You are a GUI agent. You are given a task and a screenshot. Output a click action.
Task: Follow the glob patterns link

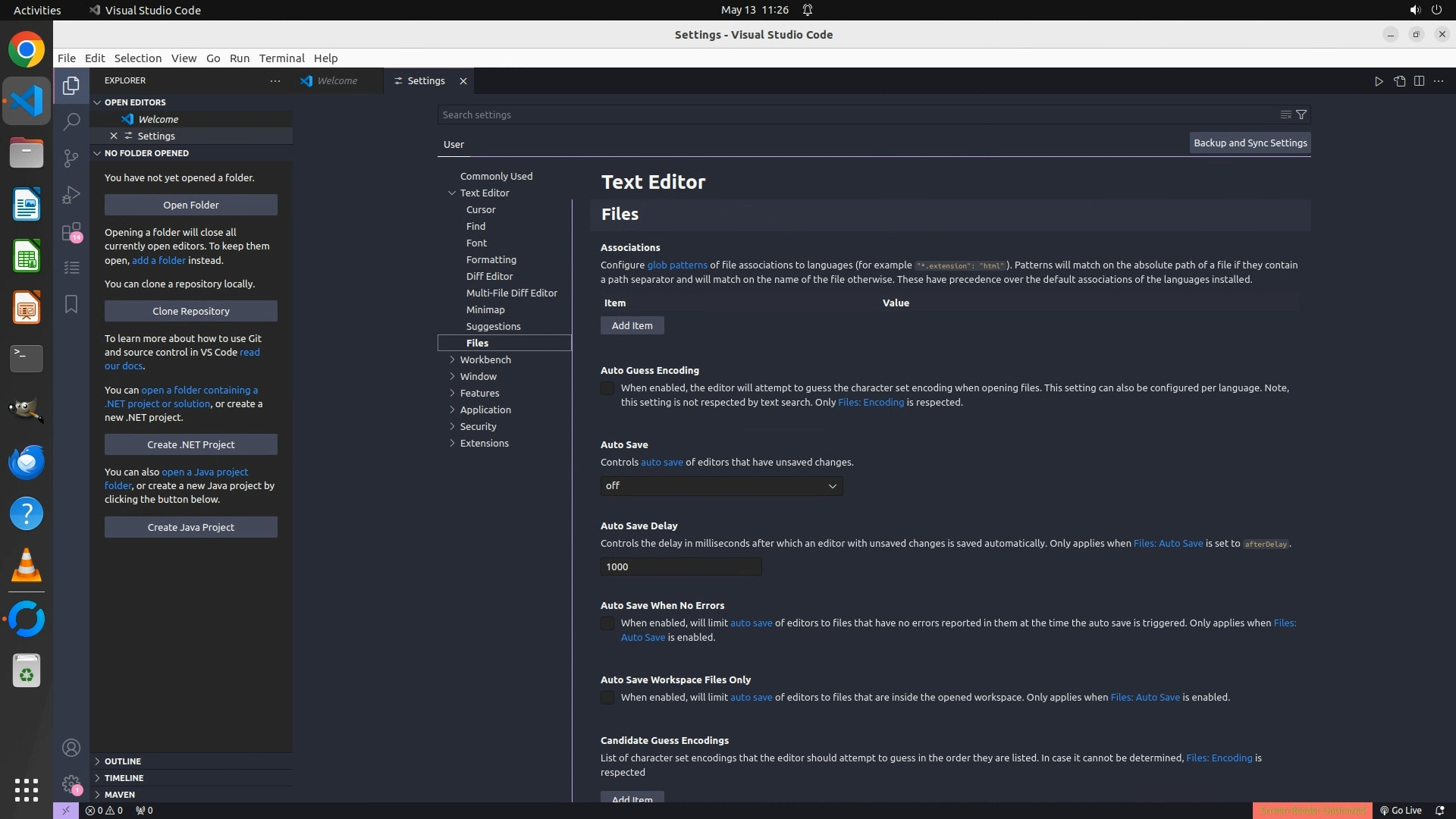coord(676,265)
